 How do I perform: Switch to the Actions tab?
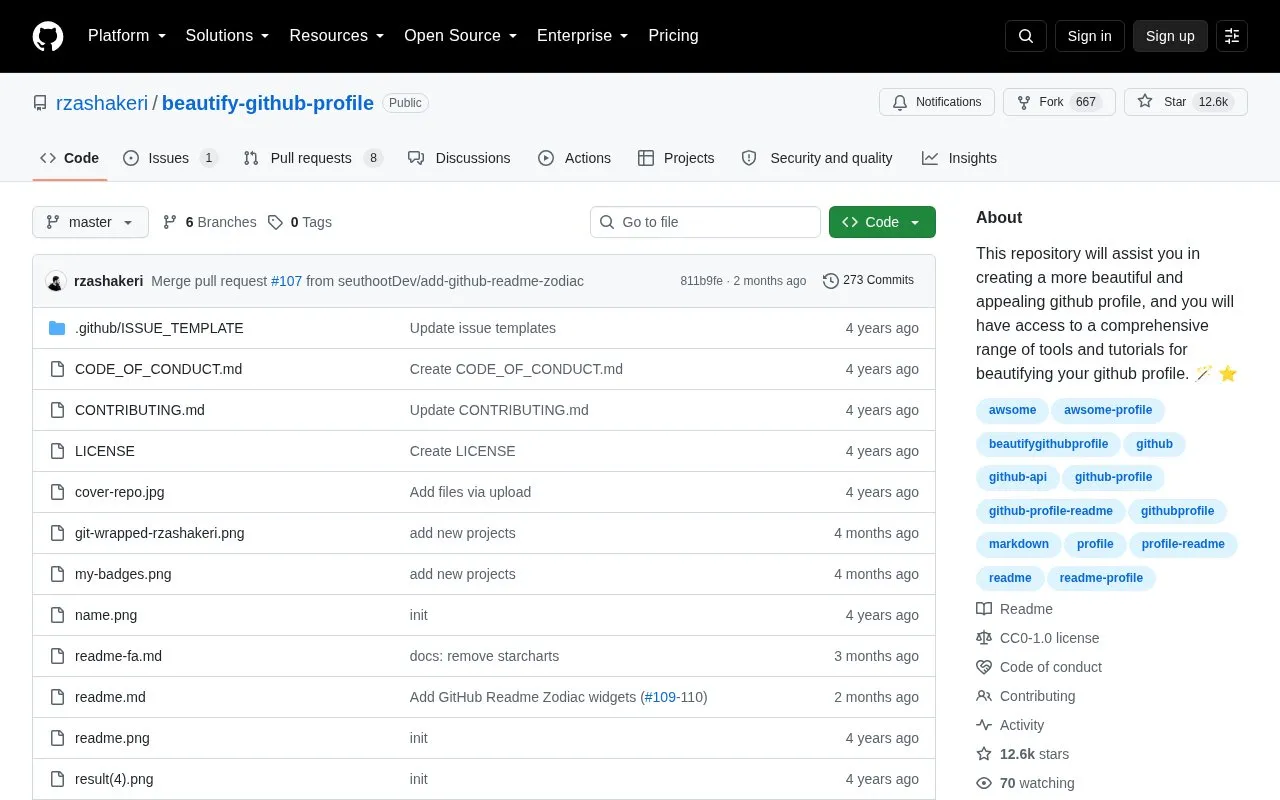[x=574, y=158]
